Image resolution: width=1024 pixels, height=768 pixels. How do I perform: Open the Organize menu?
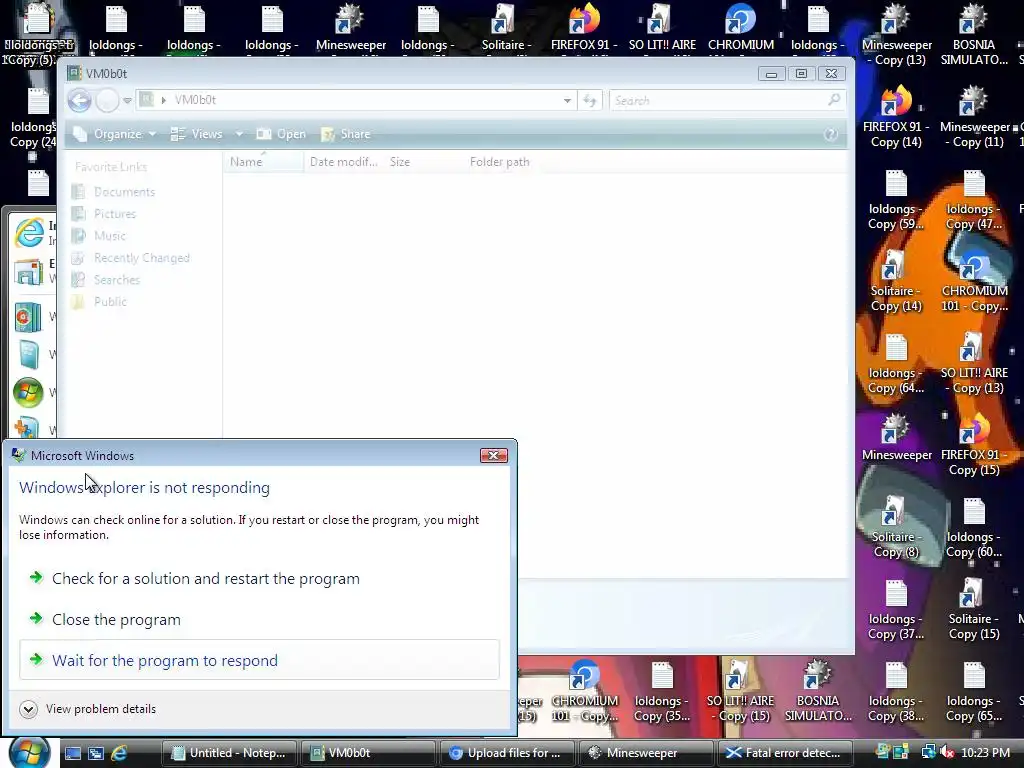114,134
